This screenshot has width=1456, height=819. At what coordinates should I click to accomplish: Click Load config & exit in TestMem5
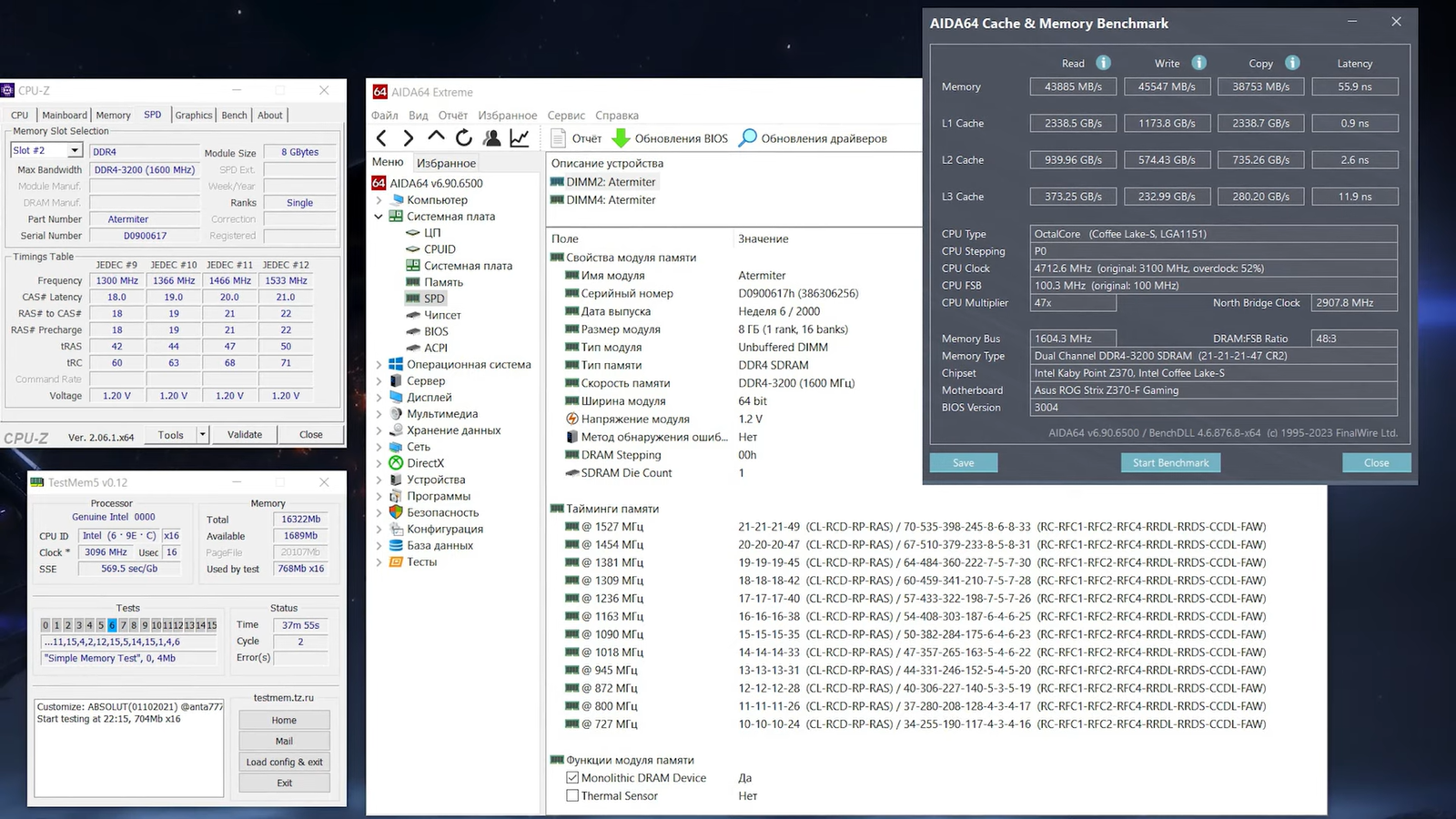[x=284, y=763]
